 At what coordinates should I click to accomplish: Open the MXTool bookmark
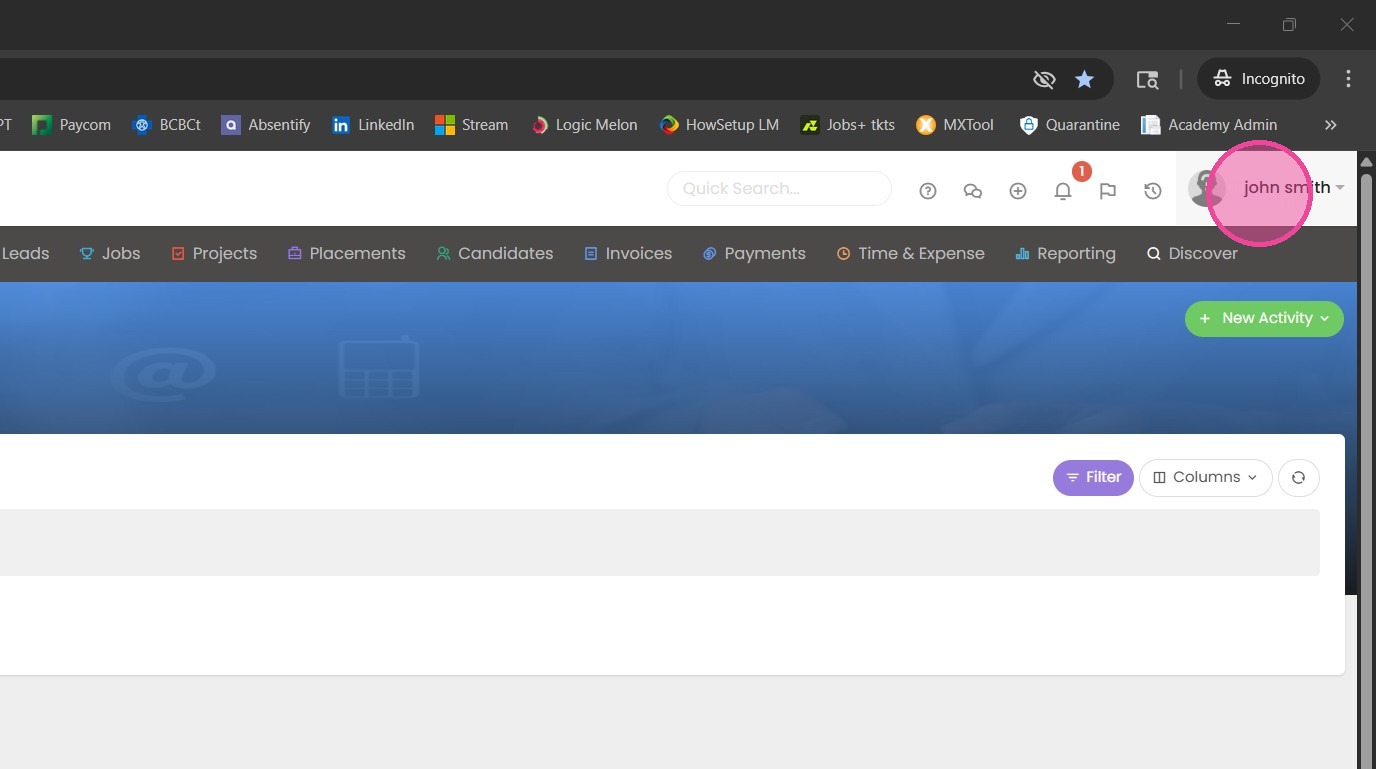click(x=955, y=125)
